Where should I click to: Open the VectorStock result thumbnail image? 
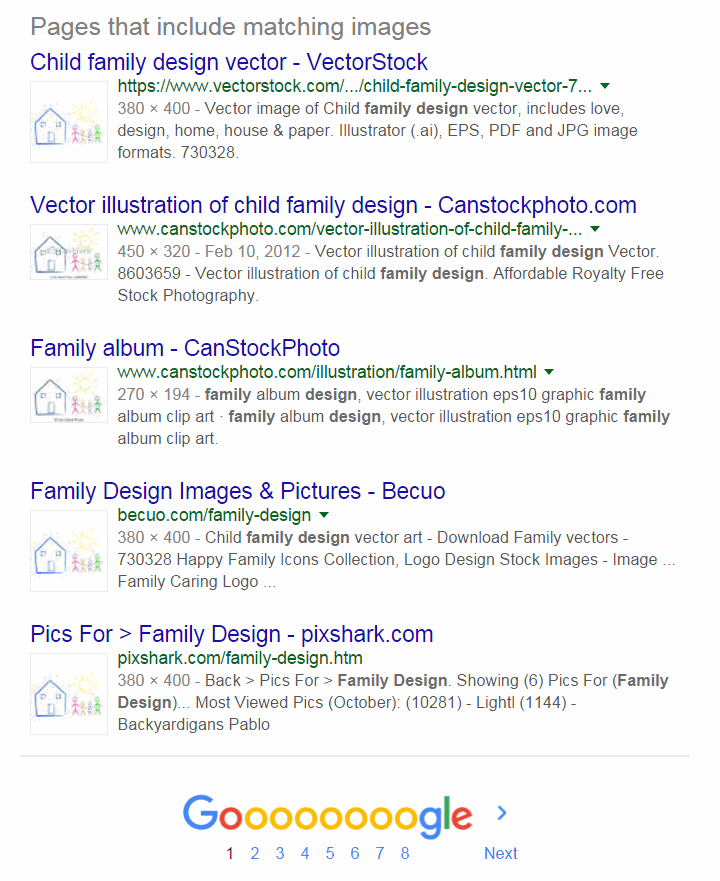(x=69, y=122)
